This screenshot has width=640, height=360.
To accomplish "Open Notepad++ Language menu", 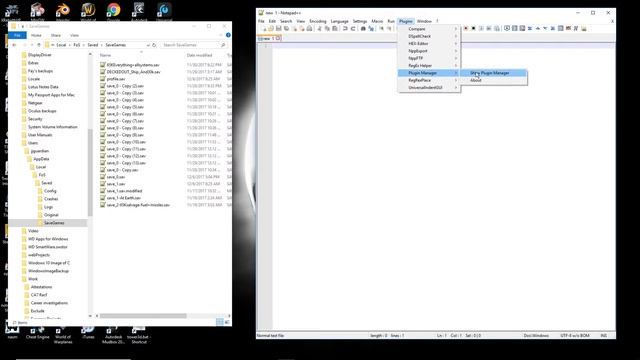I will click(x=340, y=21).
